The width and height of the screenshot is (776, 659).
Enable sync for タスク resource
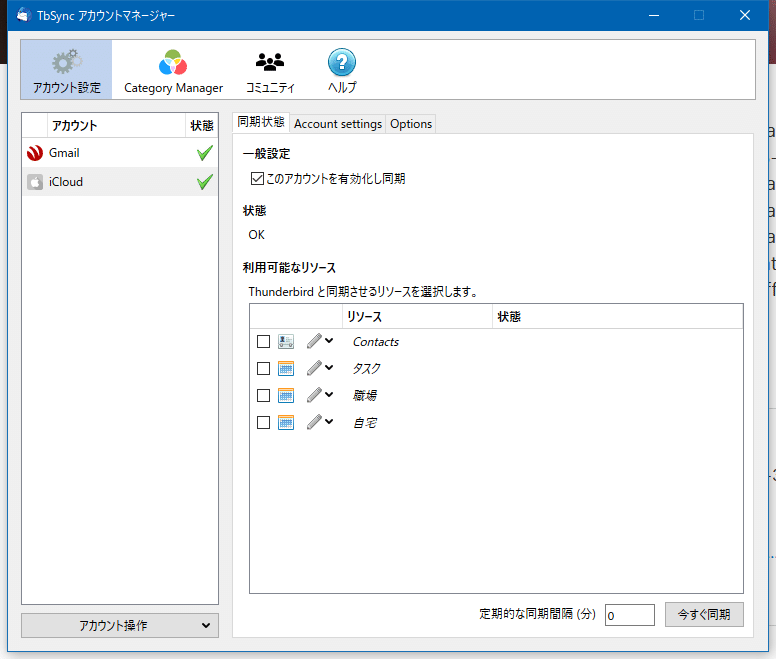(x=263, y=369)
